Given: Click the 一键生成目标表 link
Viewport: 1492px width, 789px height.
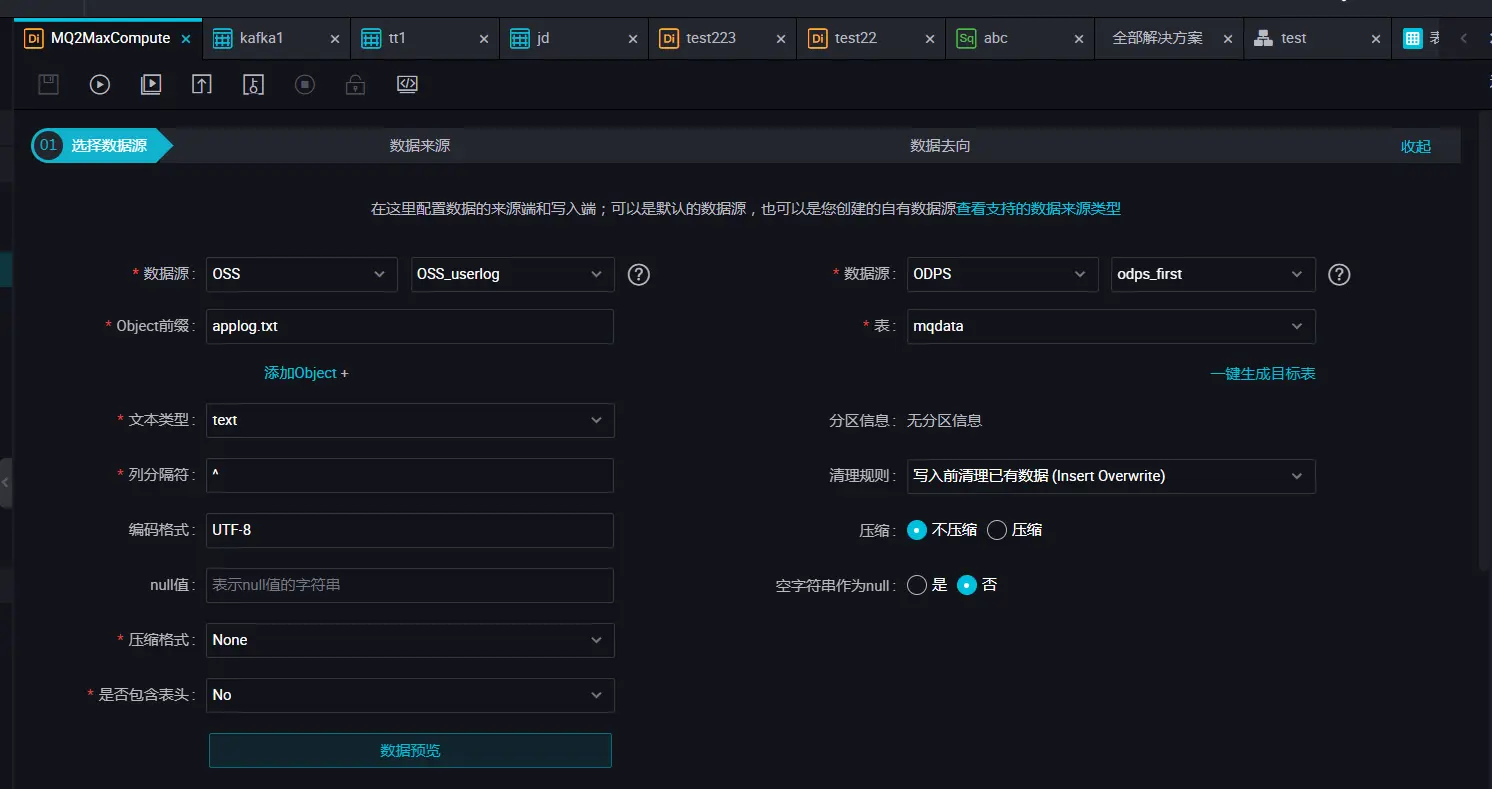Looking at the screenshot, I should tap(1263, 372).
